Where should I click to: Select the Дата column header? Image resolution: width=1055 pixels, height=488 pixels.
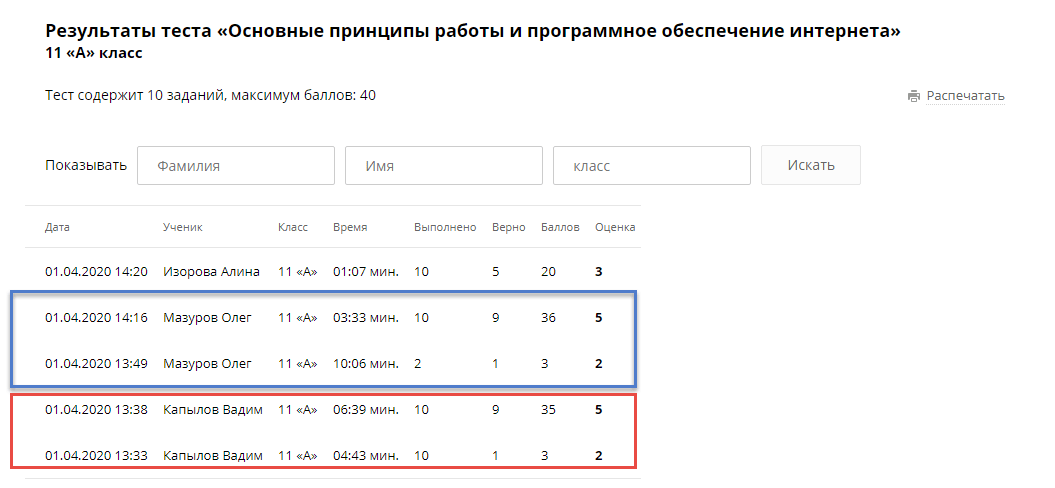click(x=57, y=228)
